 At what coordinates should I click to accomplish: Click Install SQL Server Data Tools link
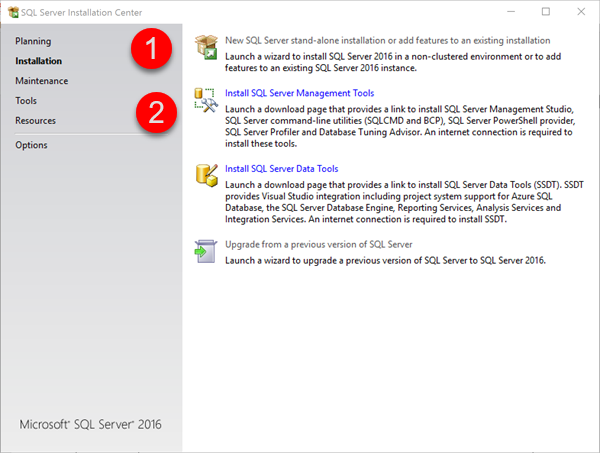[282, 169]
